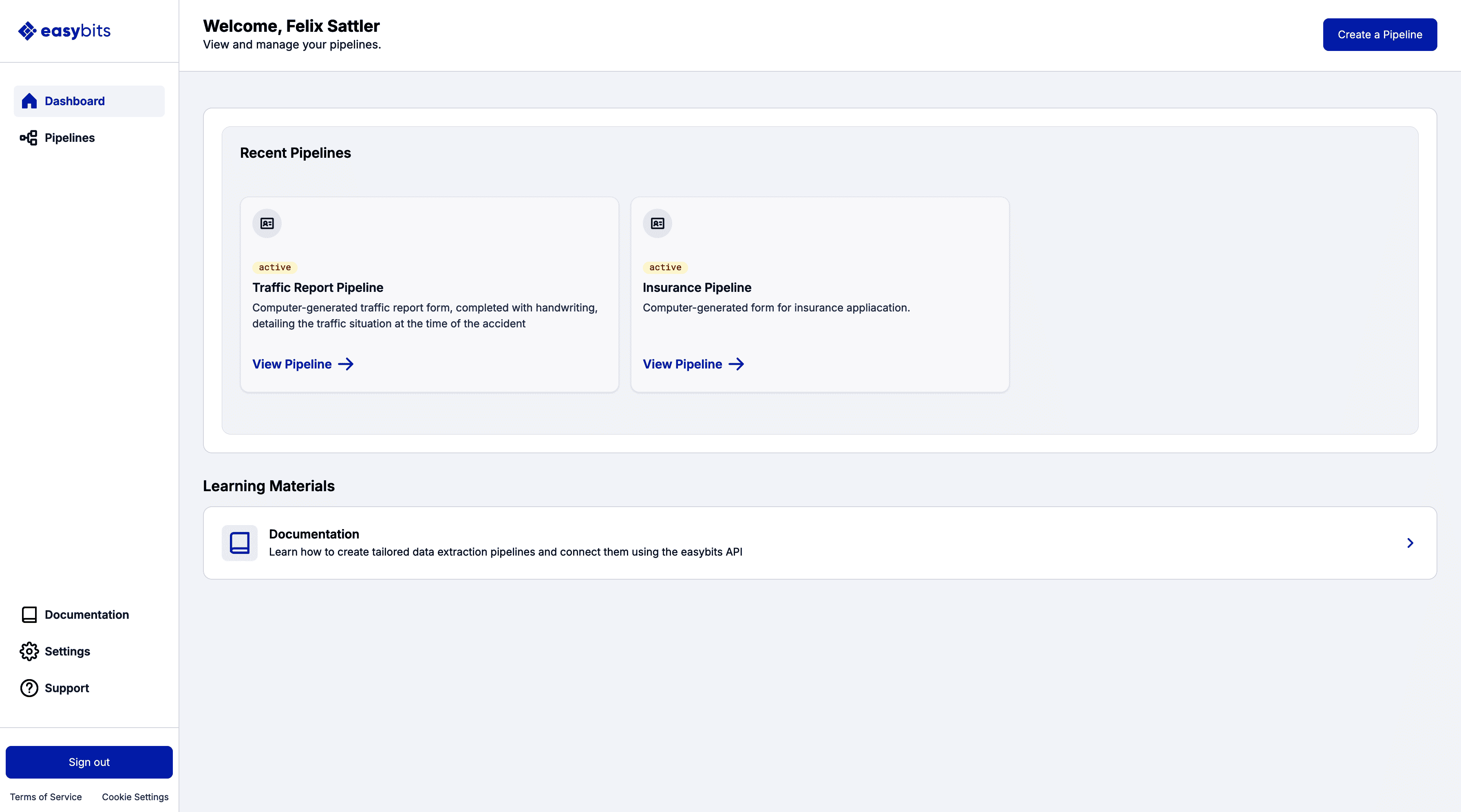Click the Insurance Pipeline card icon
The width and height of the screenshot is (1461, 812).
658,223
